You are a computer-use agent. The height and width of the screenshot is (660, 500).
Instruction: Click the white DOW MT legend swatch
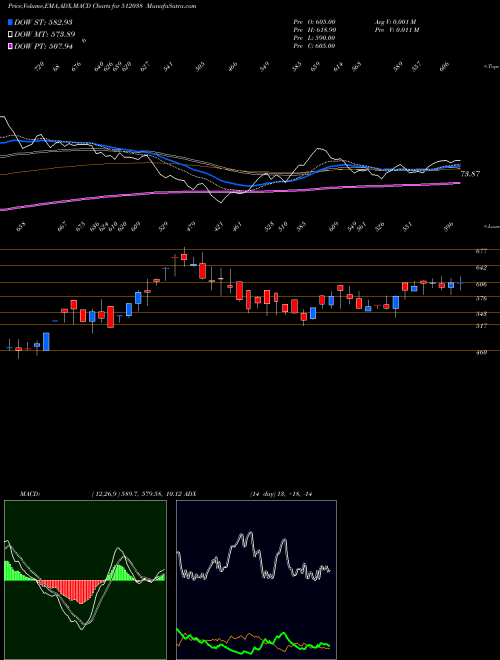click(x=10, y=35)
